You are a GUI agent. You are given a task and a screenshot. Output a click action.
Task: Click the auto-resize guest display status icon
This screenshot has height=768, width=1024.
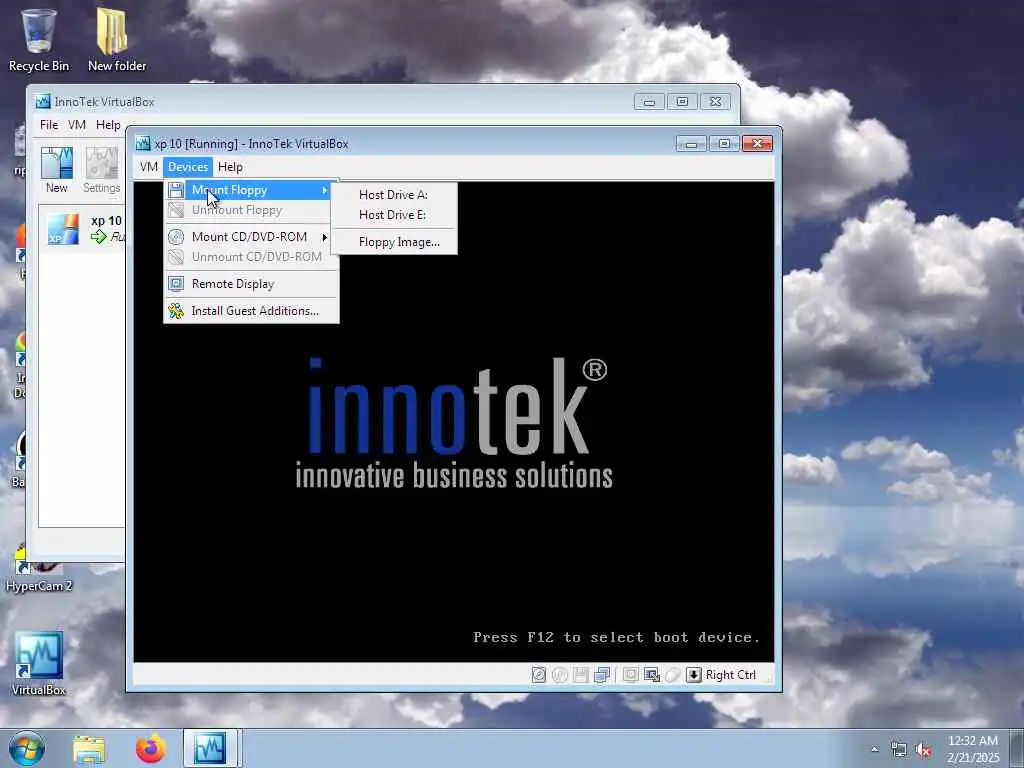(x=652, y=675)
